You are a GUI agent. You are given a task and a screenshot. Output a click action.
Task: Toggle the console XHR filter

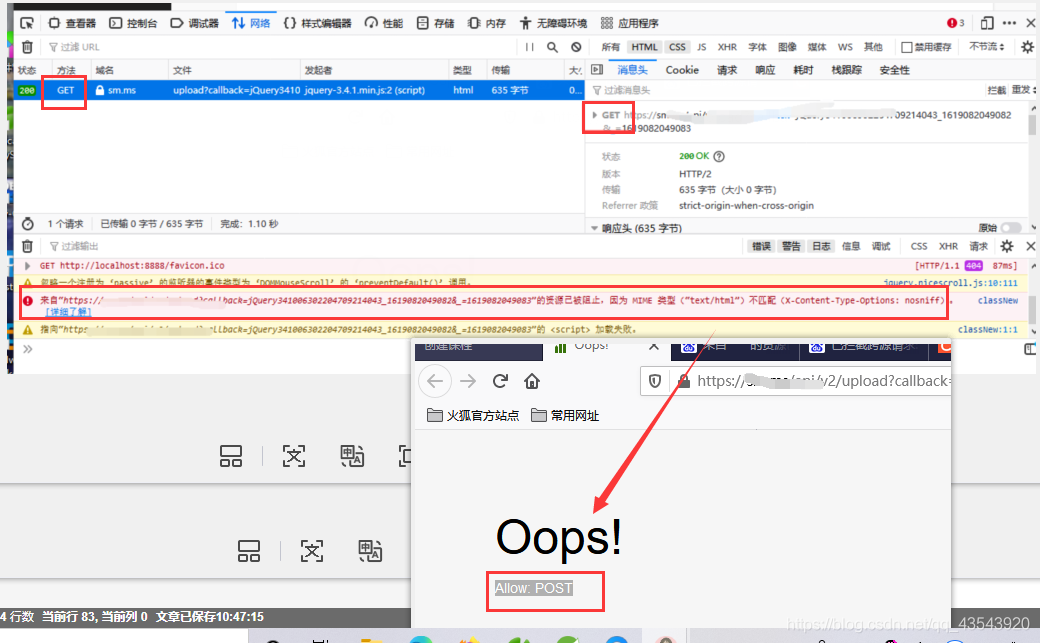coord(948,246)
